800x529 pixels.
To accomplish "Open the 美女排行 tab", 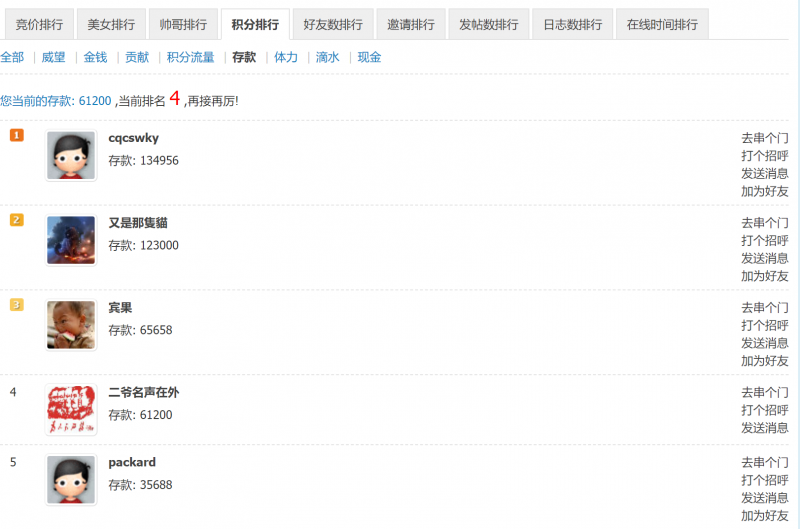I will pos(111,24).
